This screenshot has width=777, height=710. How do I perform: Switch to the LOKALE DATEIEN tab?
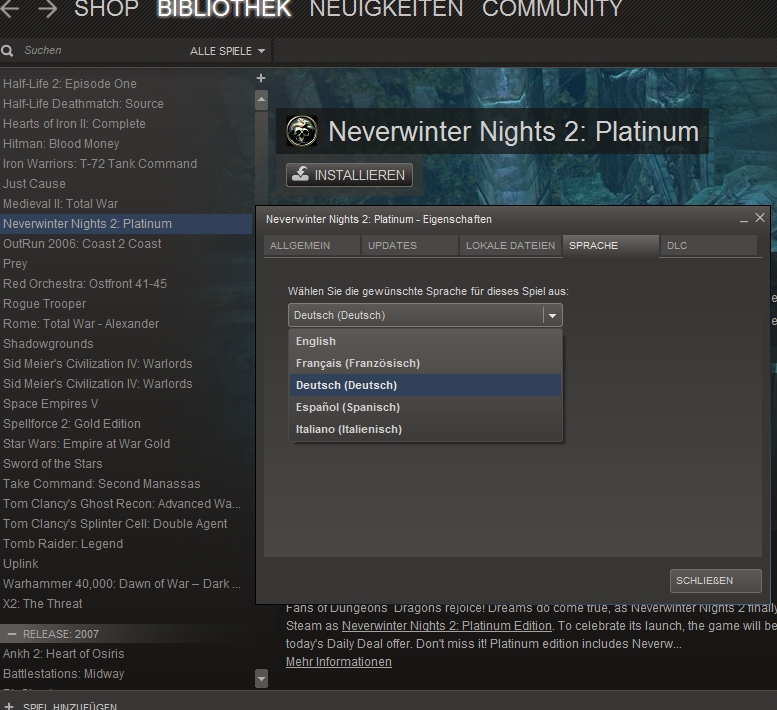510,246
